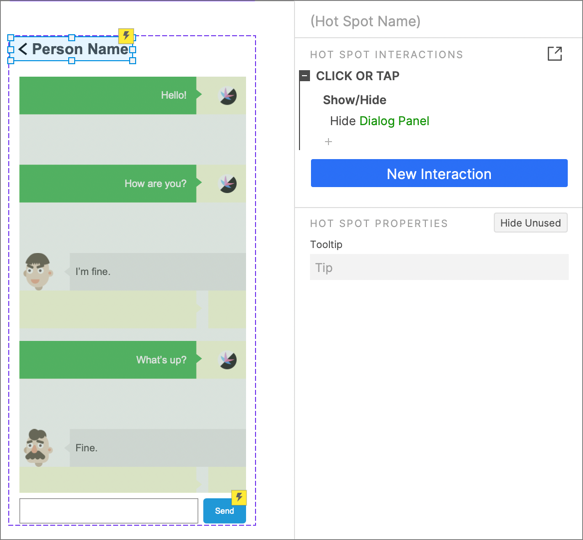Click the blue Send button on canvas
Viewport: 583px width, 540px height.
224,511
